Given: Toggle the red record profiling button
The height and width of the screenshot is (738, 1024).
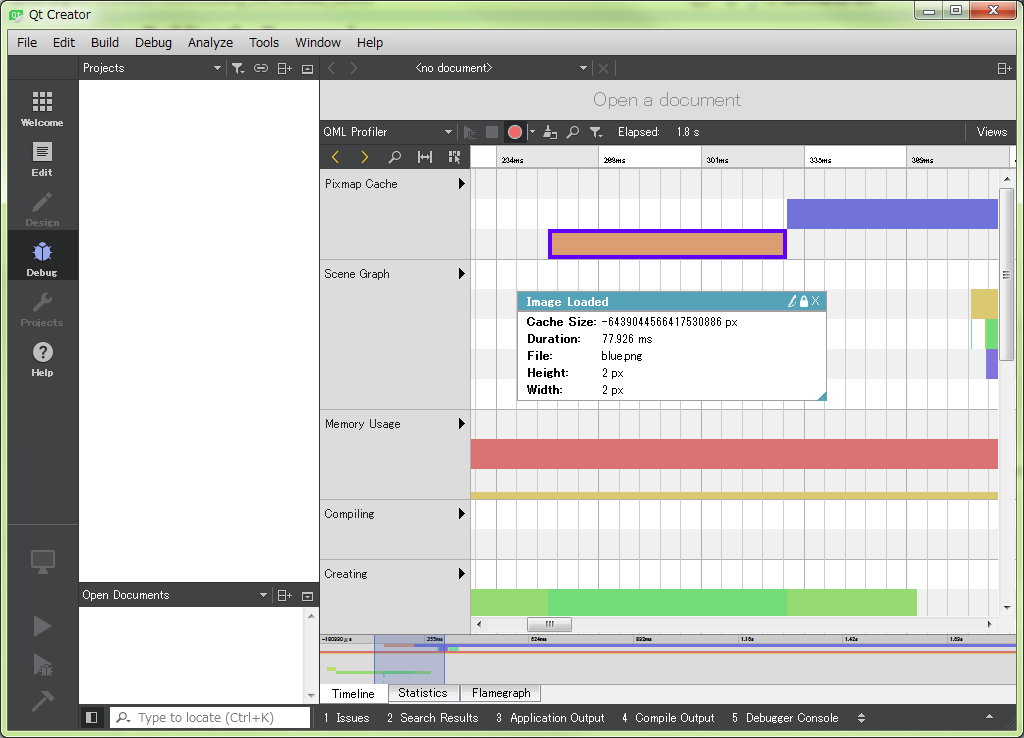Looking at the screenshot, I should pos(515,132).
